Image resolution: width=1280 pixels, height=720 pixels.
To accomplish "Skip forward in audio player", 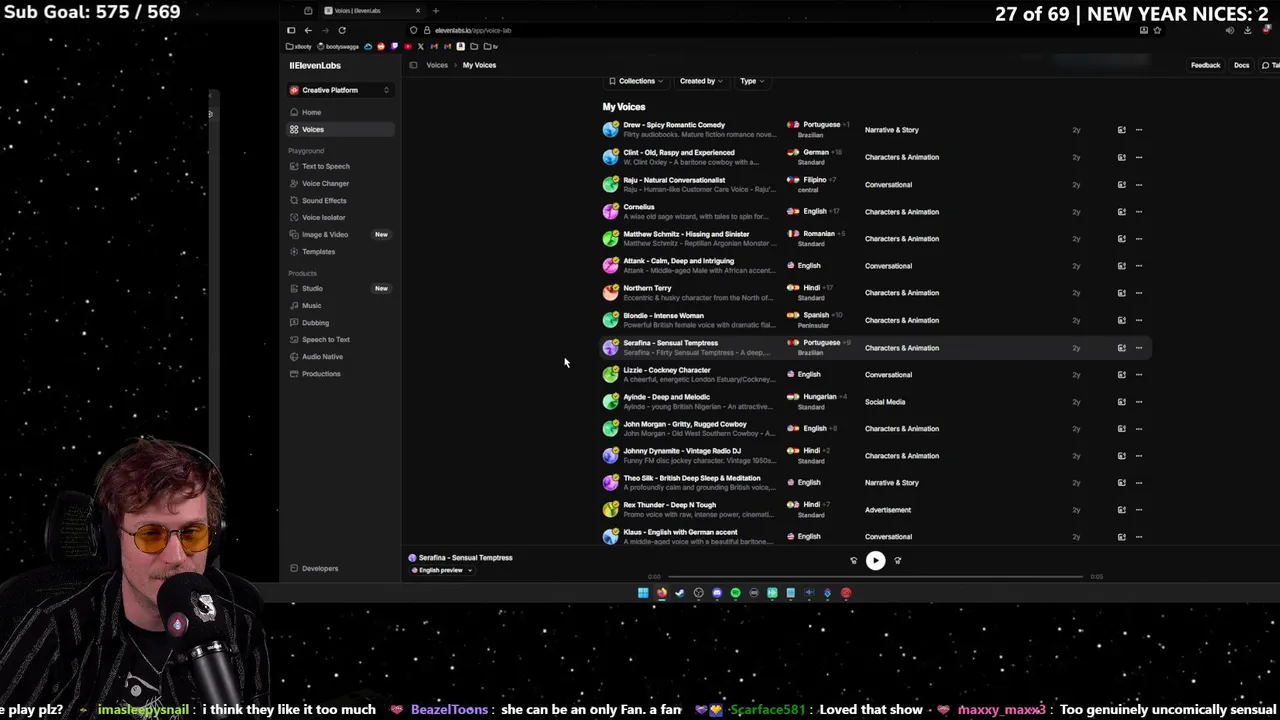I will pyautogui.click(x=897, y=561).
